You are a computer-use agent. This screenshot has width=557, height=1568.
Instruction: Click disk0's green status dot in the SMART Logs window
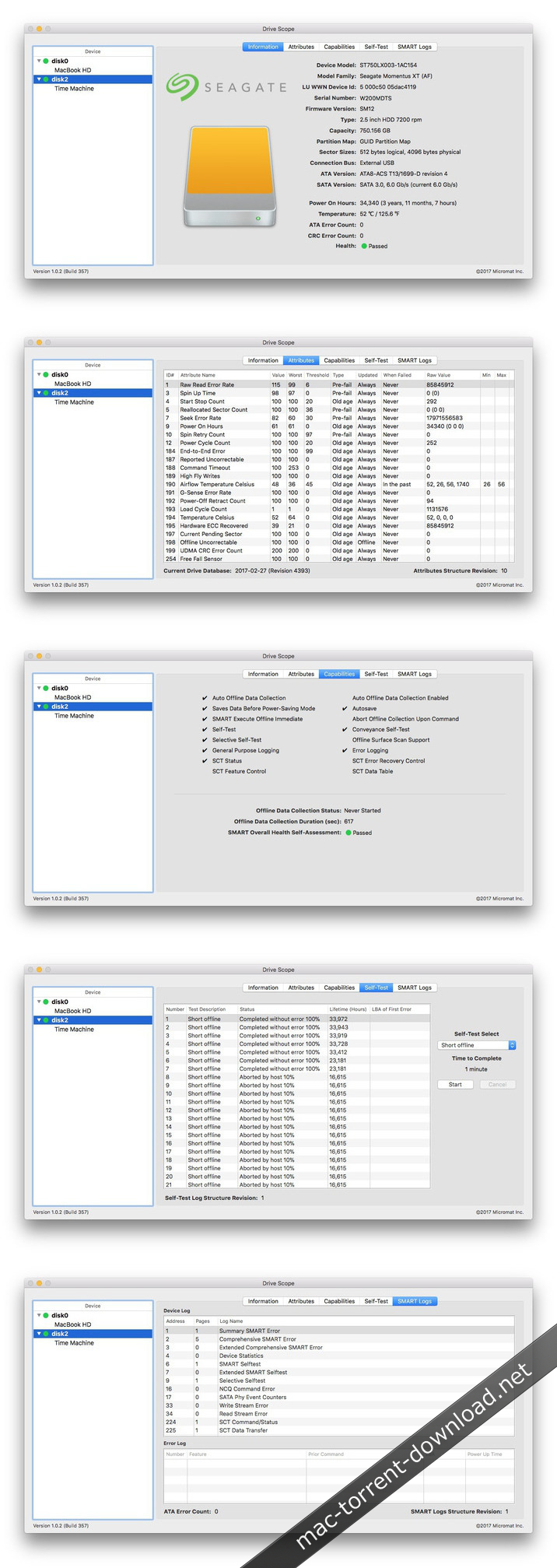pyautogui.click(x=46, y=1315)
